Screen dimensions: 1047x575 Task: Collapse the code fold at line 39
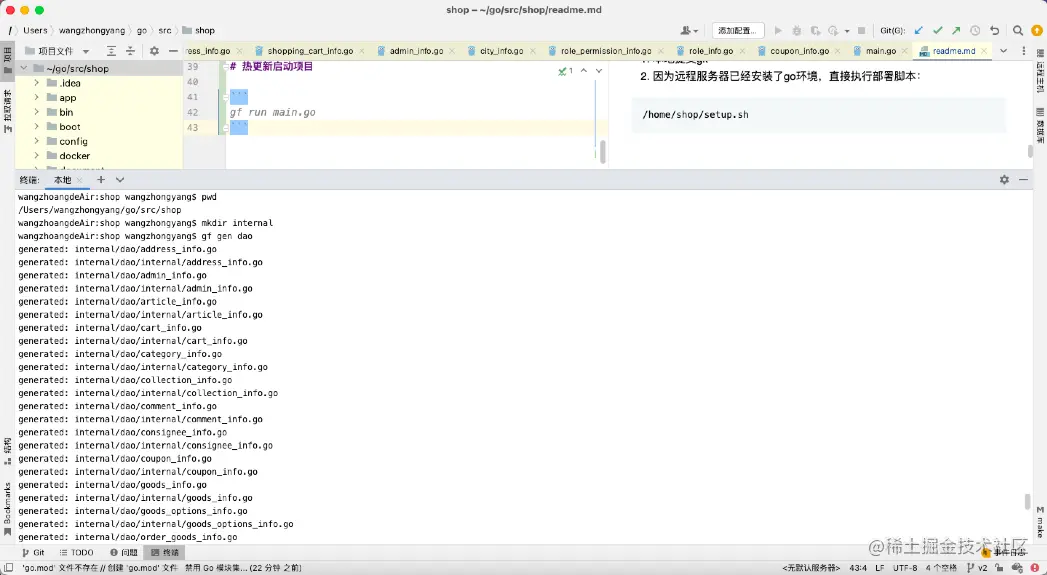pyautogui.click(x=224, y=67)
